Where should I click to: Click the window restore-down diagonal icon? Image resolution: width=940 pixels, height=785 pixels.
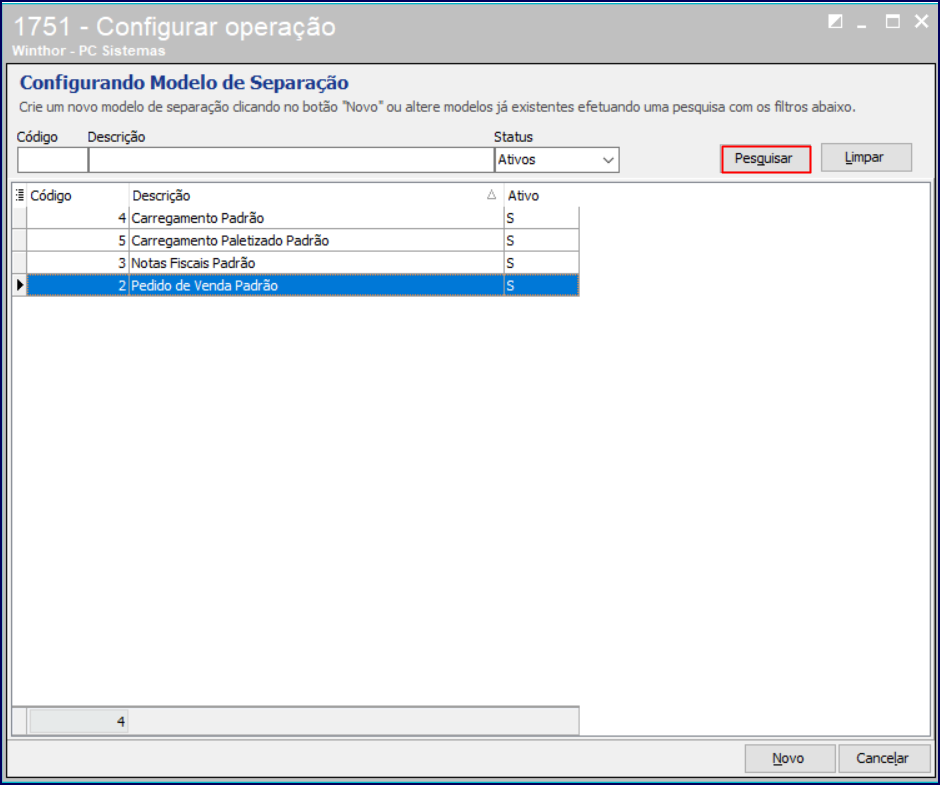pos(835,22)
